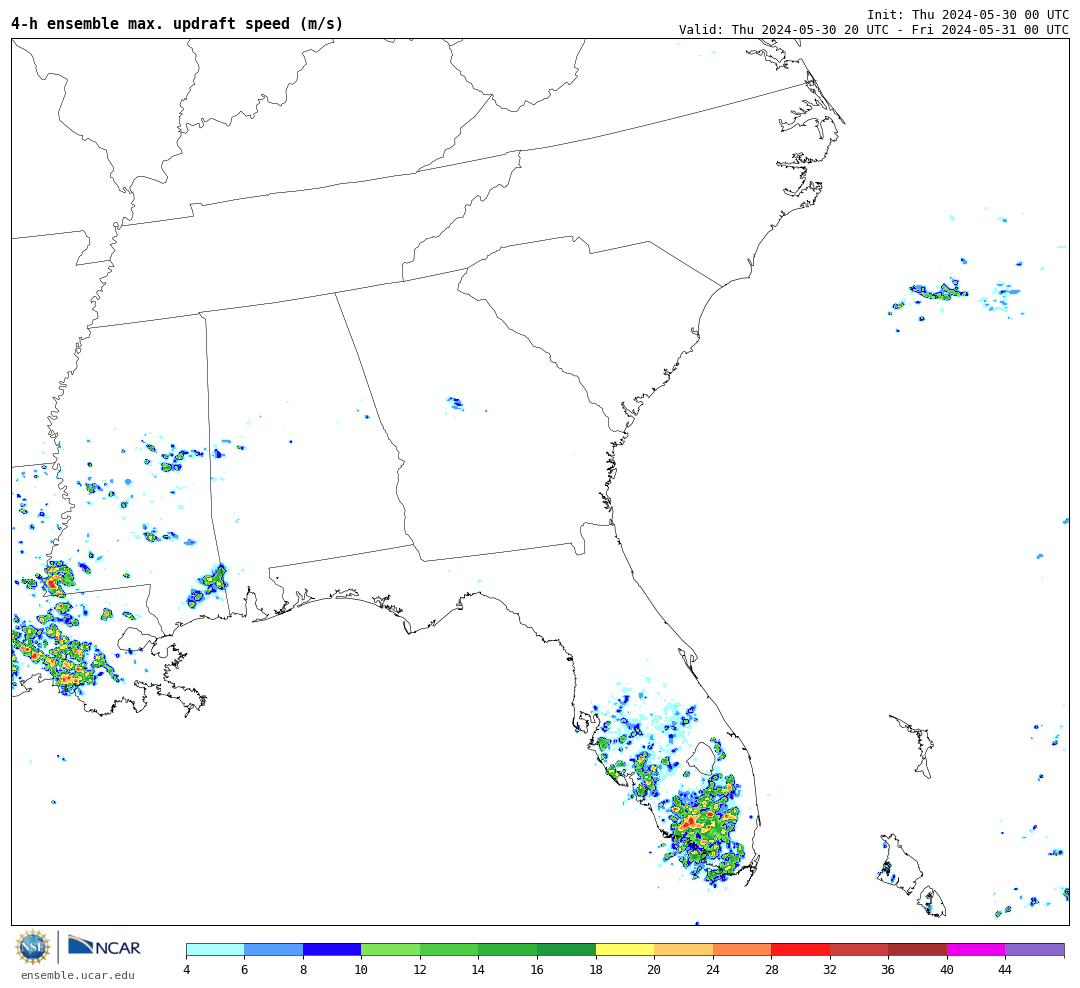
Task: Pick the yellow 18–20 m/s swatch
Action: [625, 949]
